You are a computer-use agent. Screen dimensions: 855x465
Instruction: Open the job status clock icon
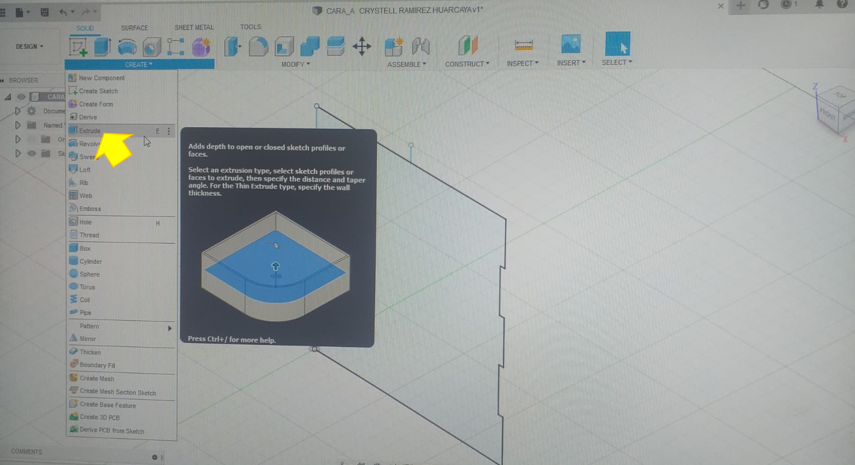(x=787, y=5)
